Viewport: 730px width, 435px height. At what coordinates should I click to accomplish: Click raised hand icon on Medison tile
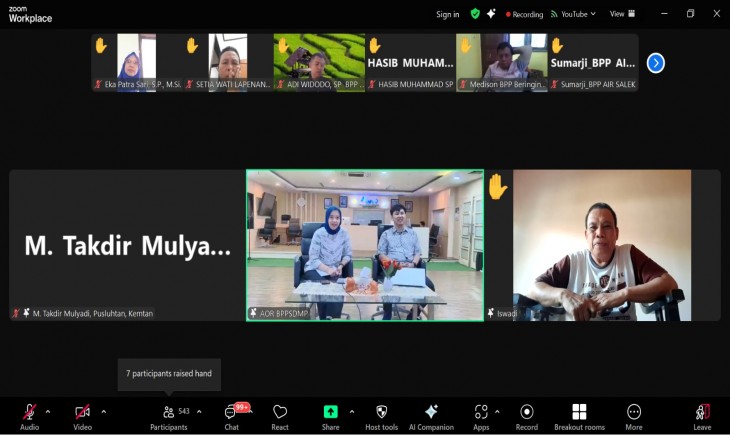tap(466, 46)
